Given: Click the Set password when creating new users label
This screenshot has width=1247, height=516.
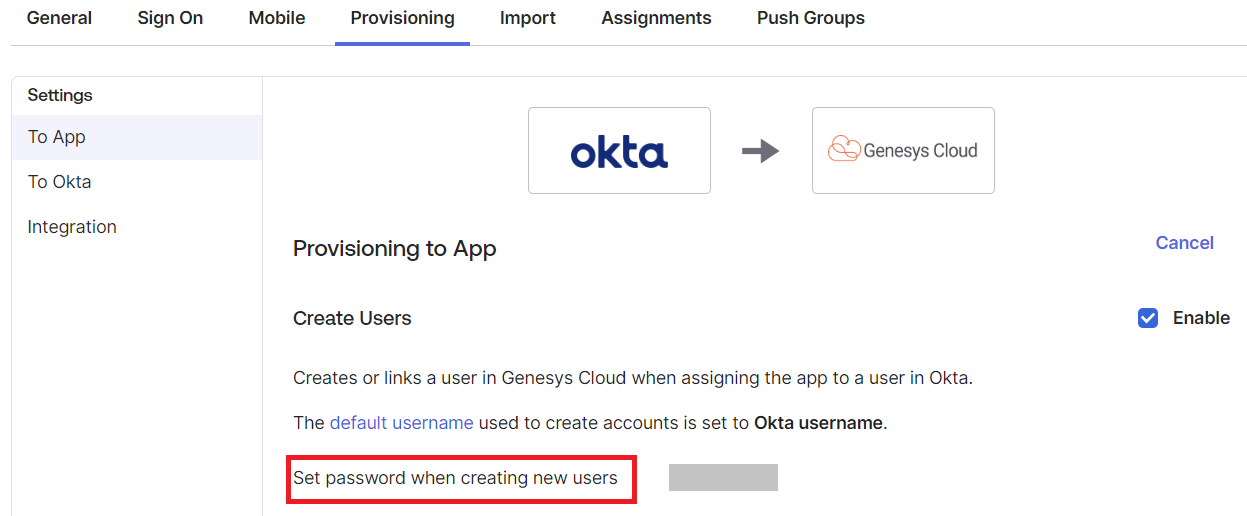Looking at the screenshot, I should [x=455, y=478].
